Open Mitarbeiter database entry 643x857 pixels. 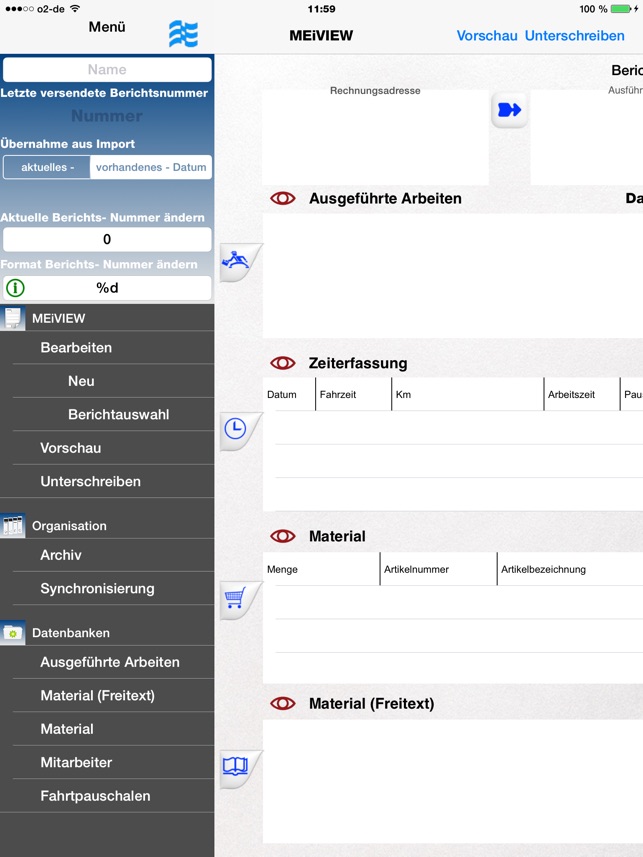point(107,762)
